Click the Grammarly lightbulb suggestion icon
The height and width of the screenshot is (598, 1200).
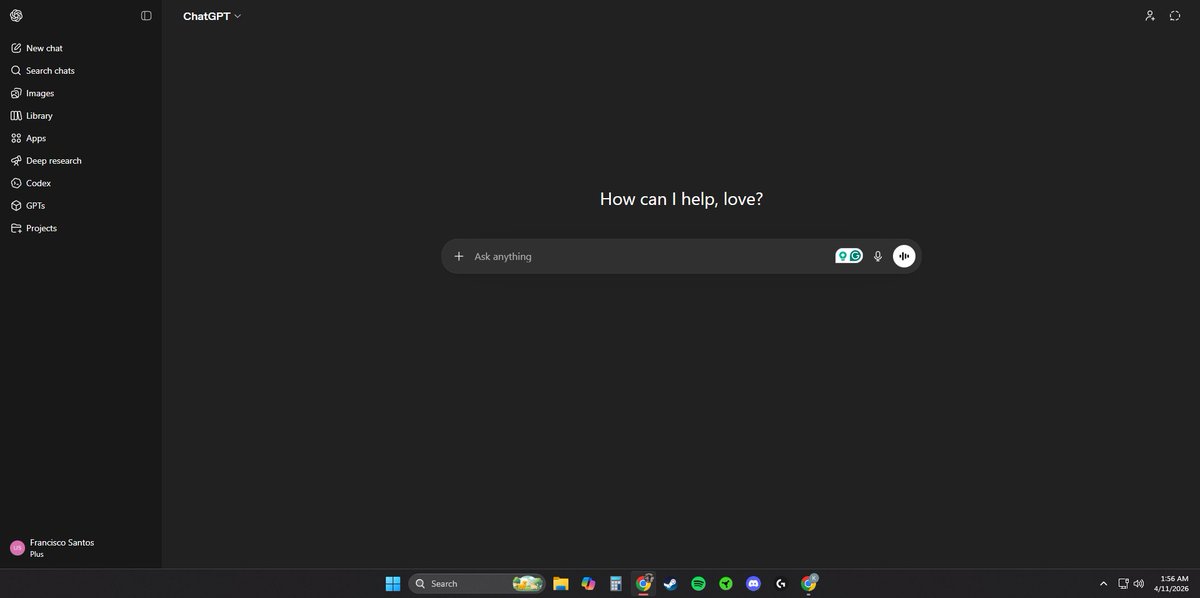tap(843, 256)
